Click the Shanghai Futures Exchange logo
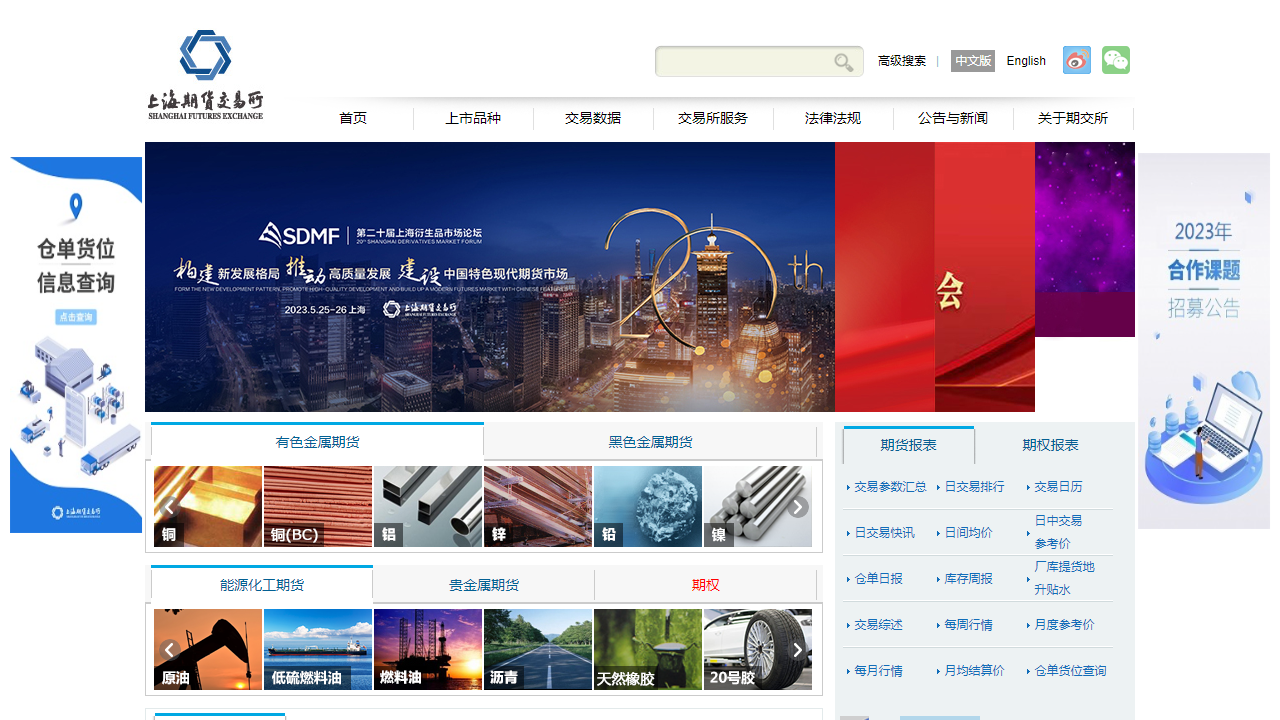 (205, 75)
